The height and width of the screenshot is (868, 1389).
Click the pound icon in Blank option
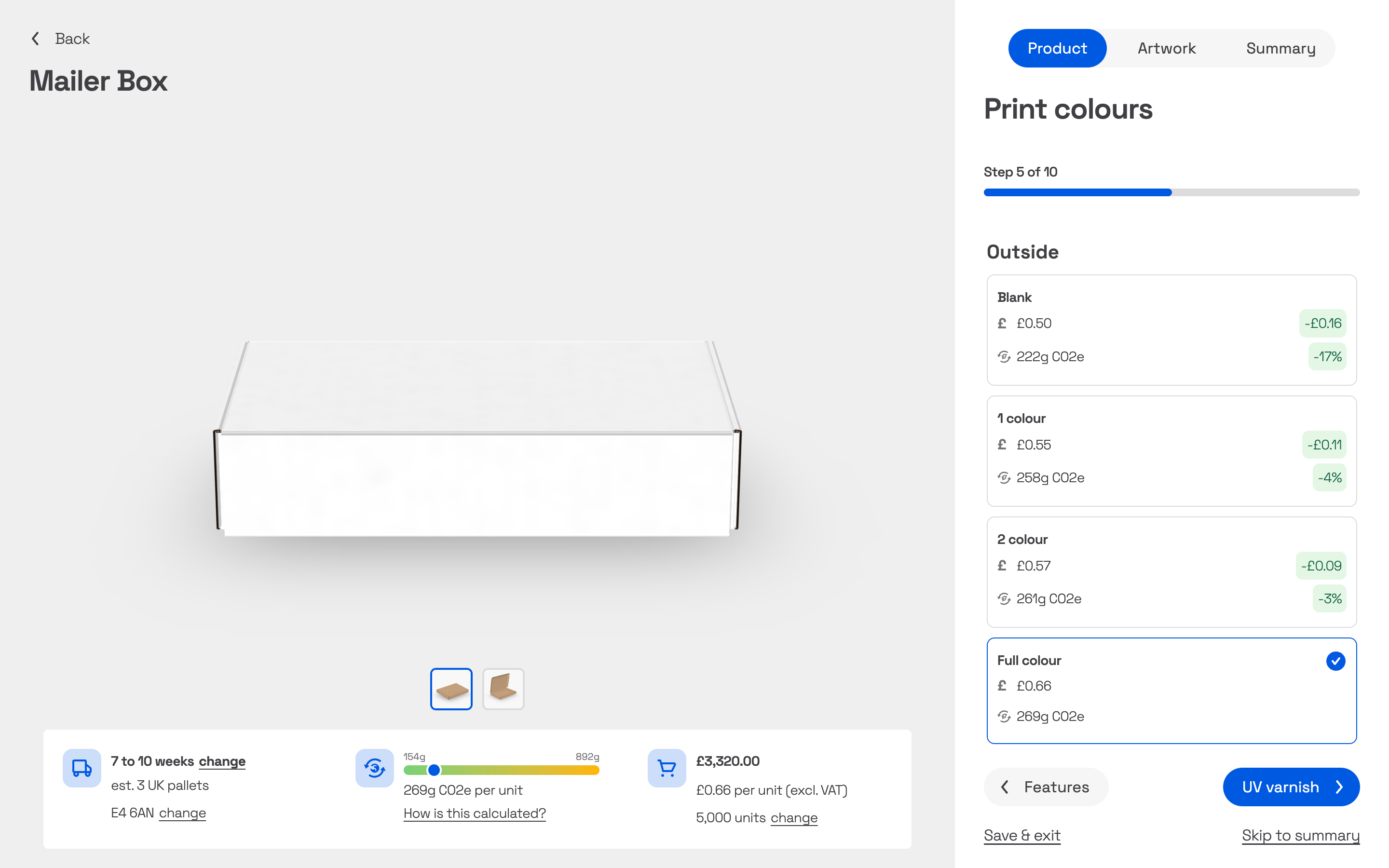click(x=1002, y=323)
